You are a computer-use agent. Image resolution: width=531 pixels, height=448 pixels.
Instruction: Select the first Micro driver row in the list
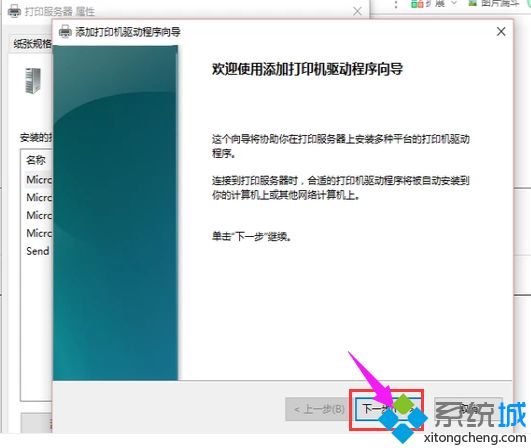tap(38, 179)
